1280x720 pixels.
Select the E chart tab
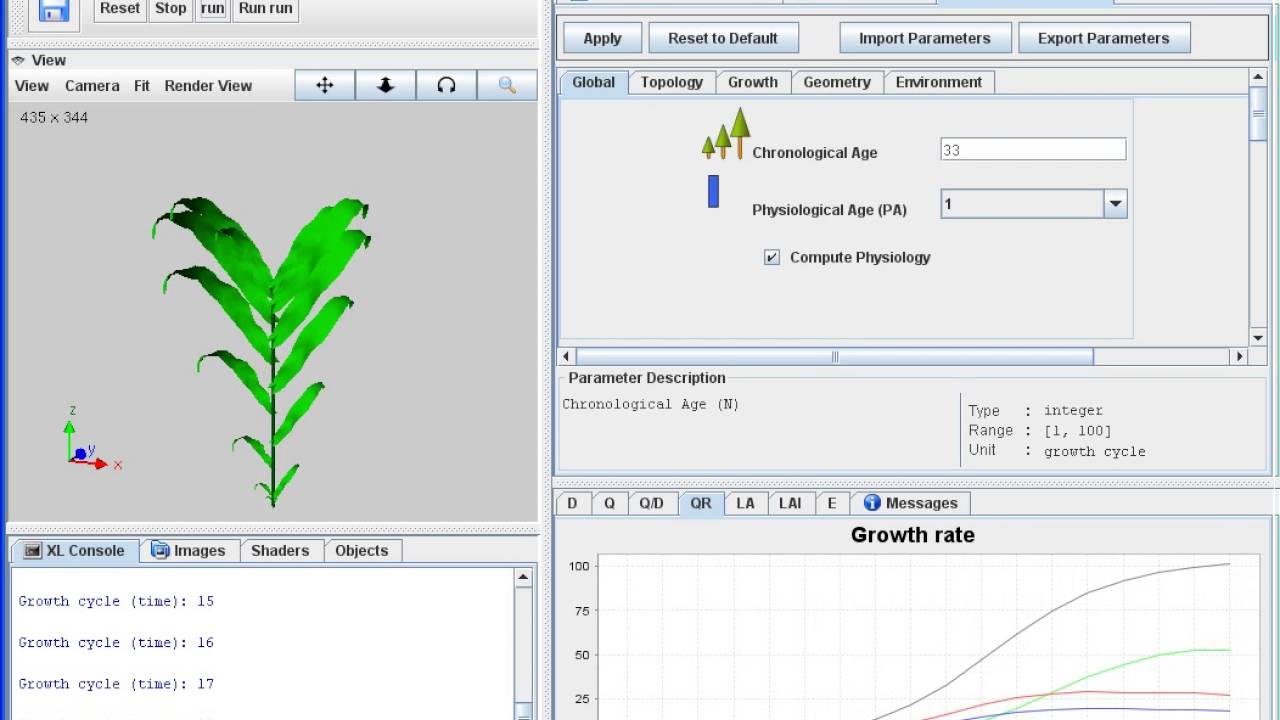[x=832, y=503]
